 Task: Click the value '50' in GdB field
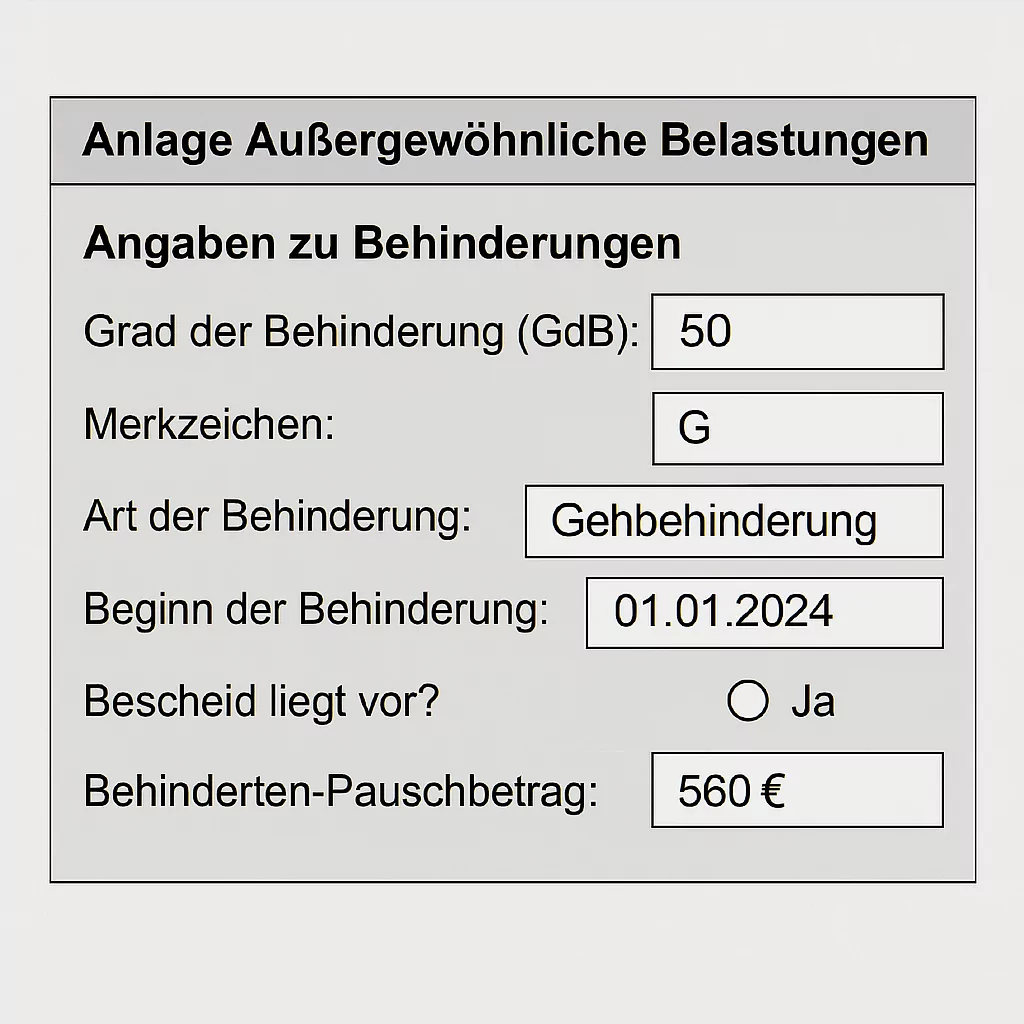coord(706,332)
